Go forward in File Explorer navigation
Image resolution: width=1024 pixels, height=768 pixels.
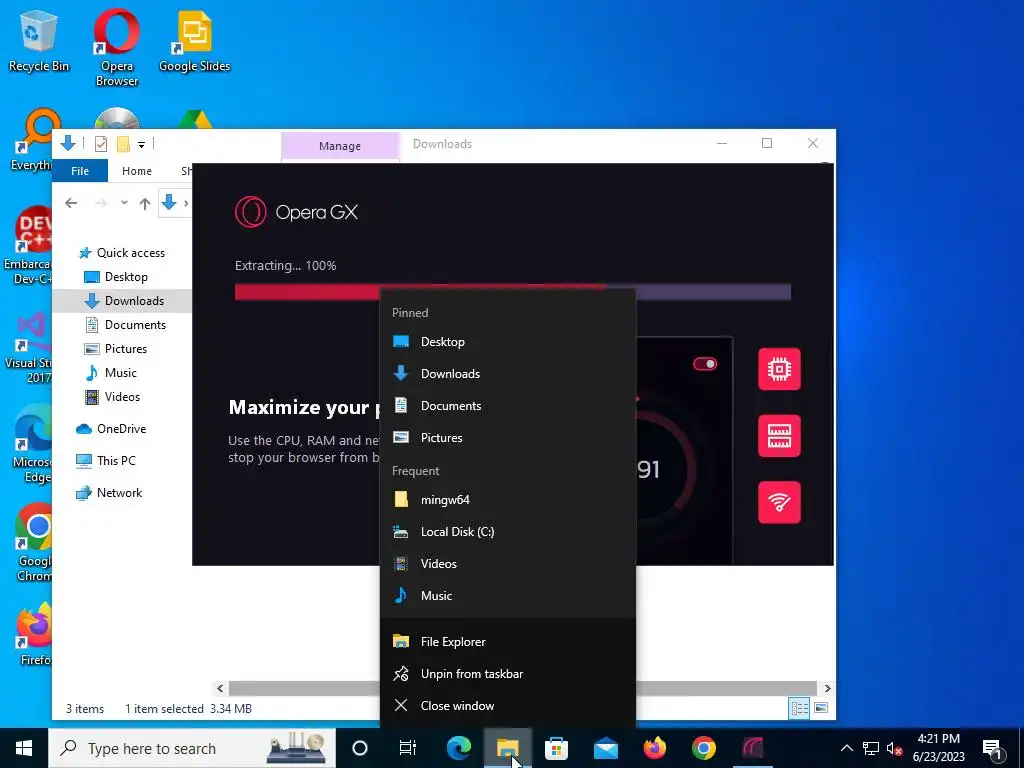[101, 203]
